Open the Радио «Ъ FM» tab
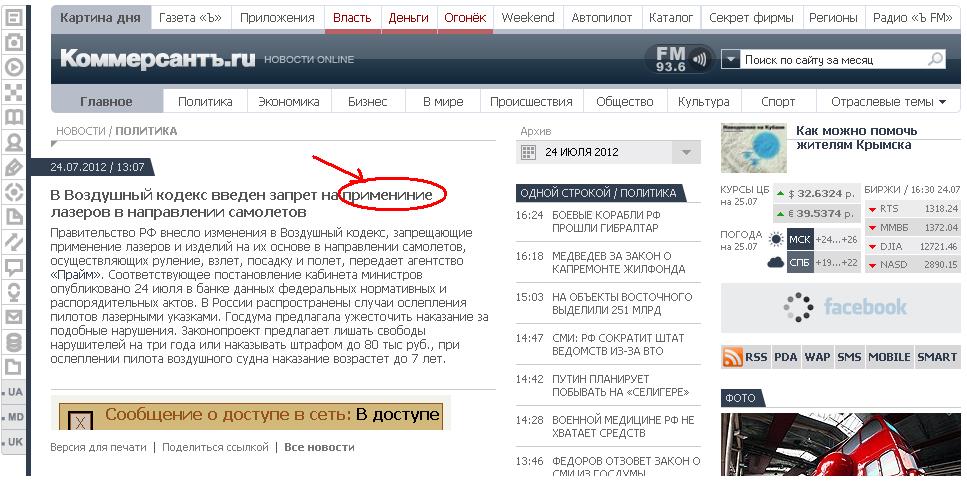Image resolution: width=967 pixels, height=493 pixels. click(913, 18)
